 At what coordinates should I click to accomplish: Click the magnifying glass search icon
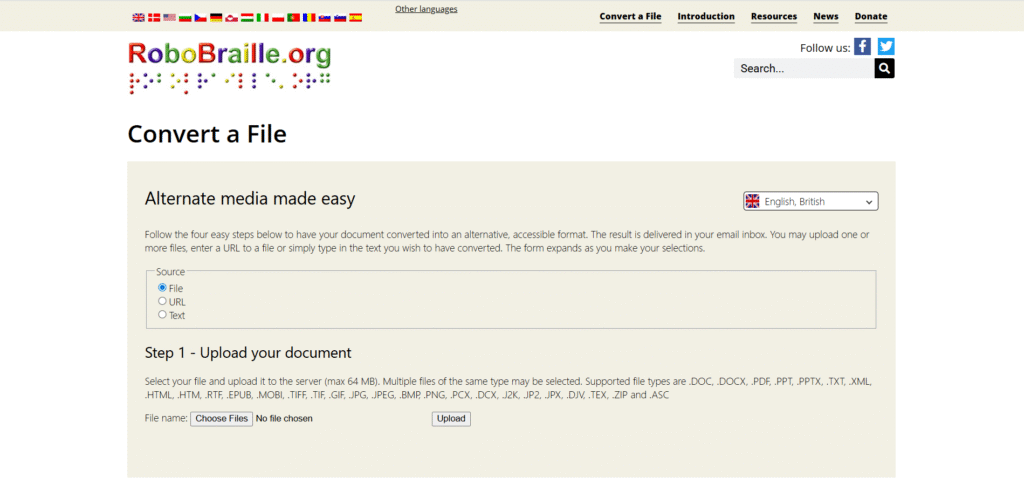click(x=884, y=68)
